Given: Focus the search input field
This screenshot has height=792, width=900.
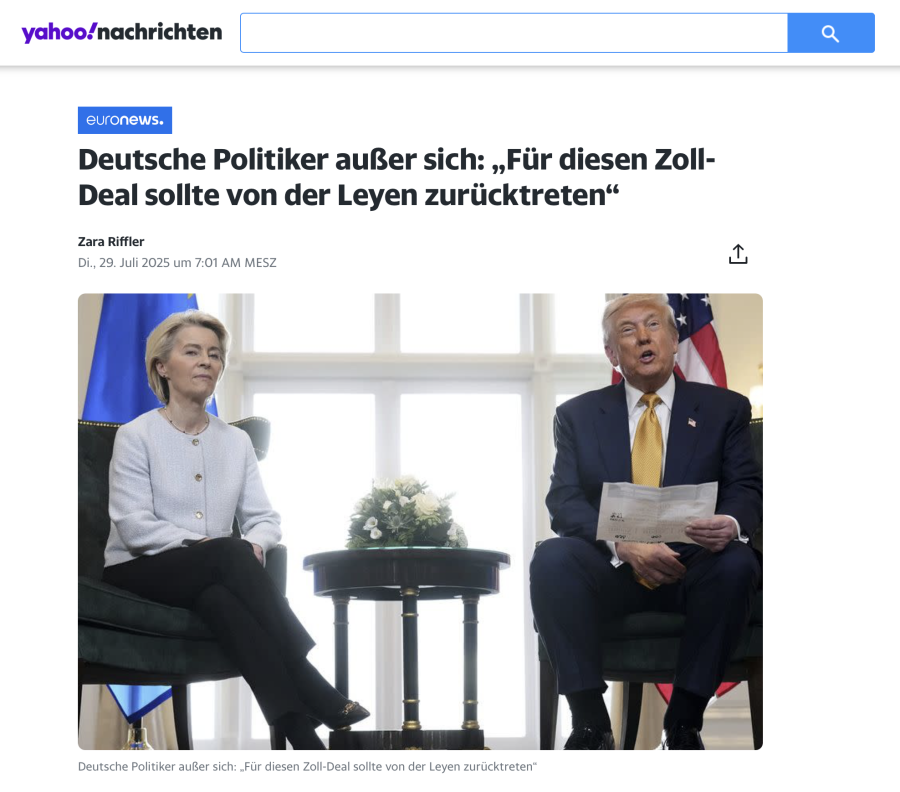Looking at the screenshot, I should point(514,33).
